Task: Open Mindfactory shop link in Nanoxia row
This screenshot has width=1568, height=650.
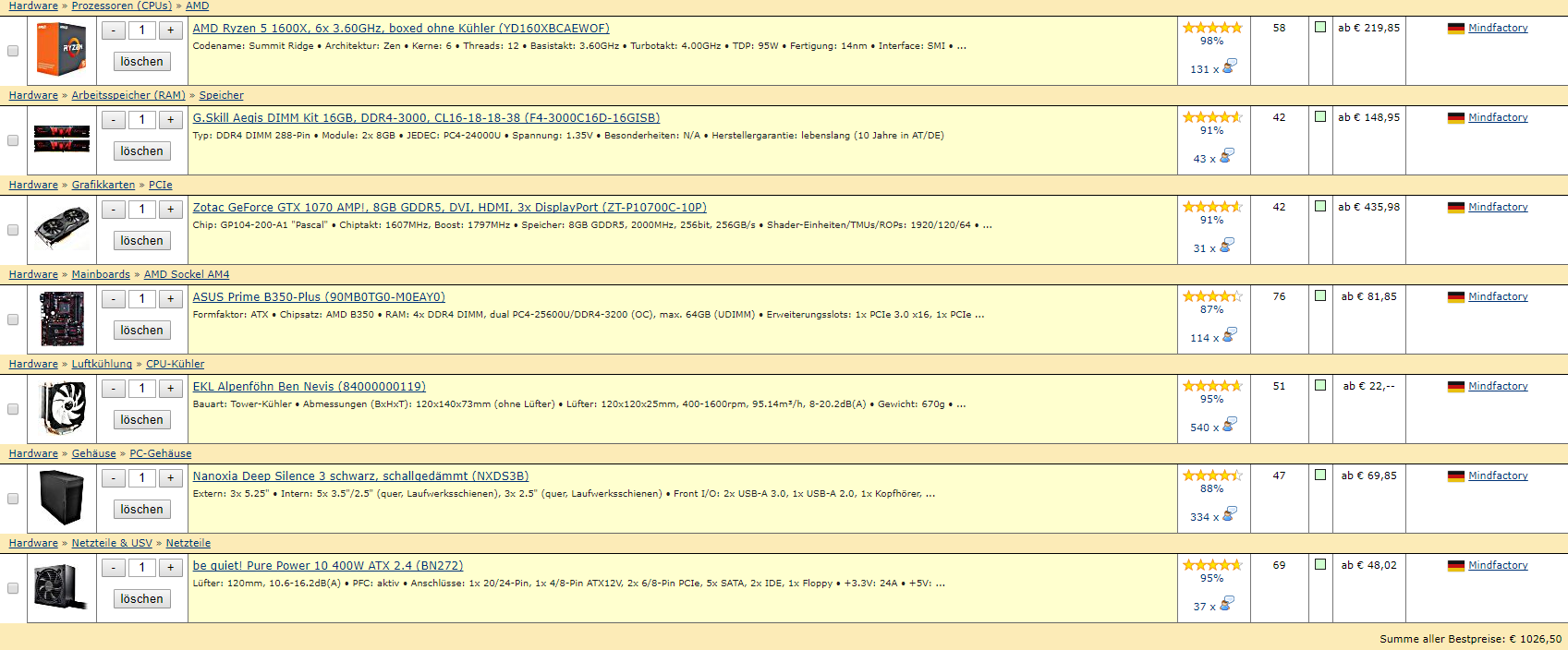Action: pos(1498,475)
